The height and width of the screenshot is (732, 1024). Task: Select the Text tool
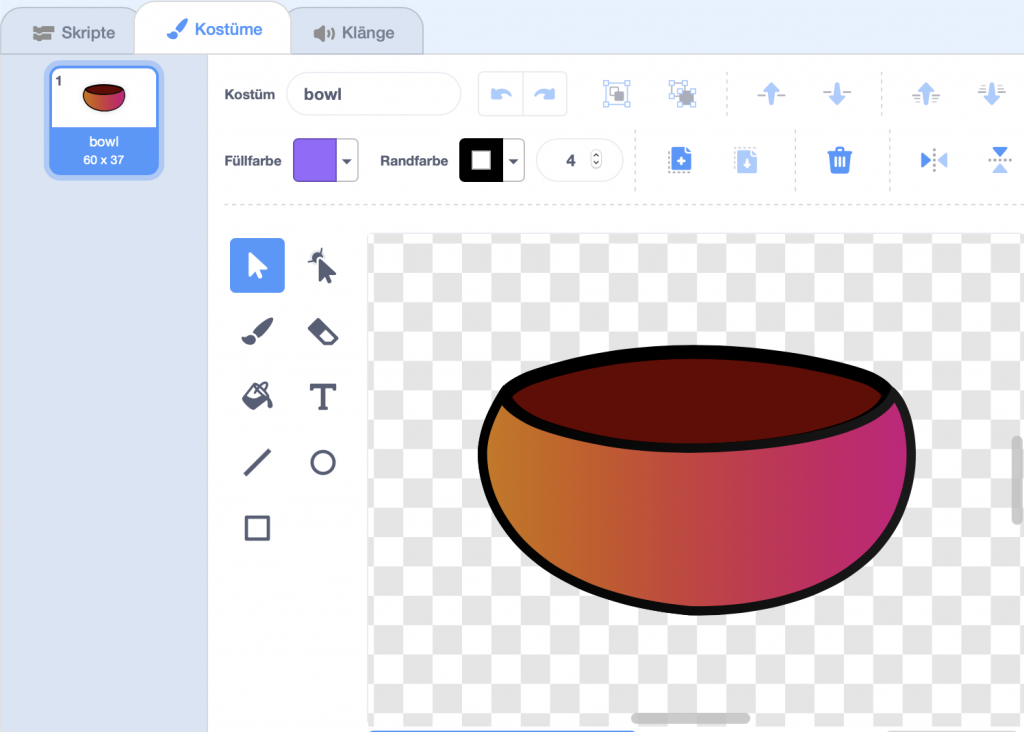[x=323, y=396]
